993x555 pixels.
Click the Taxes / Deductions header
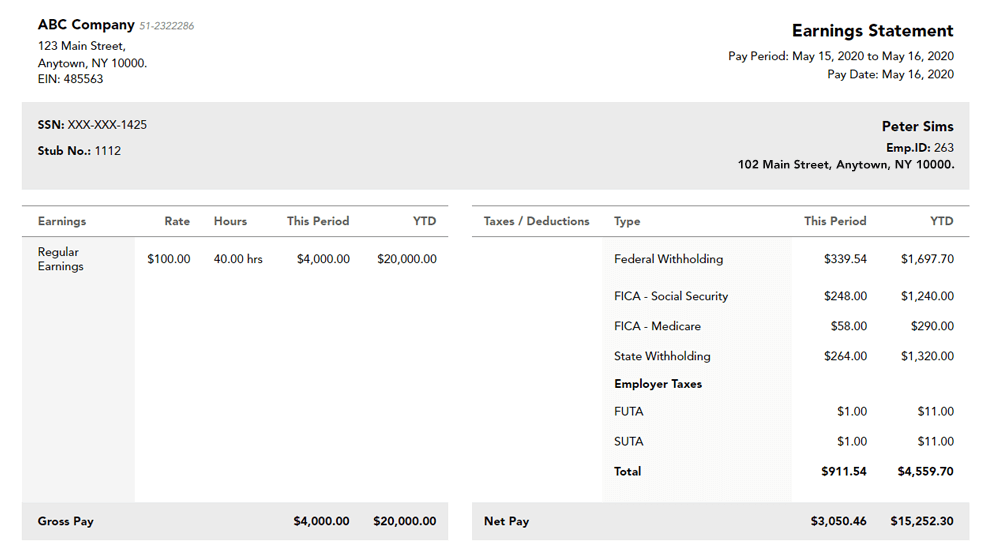pos(536,221)
